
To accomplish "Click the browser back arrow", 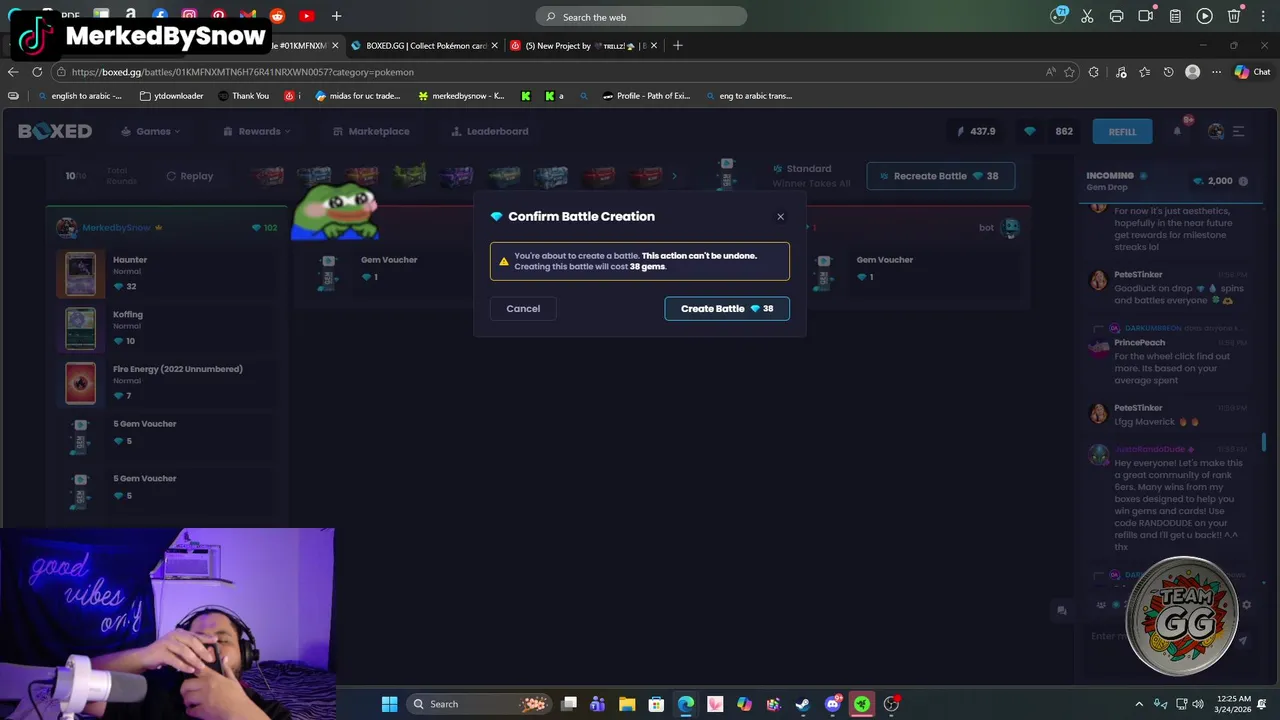I will (x=13, y=72).
